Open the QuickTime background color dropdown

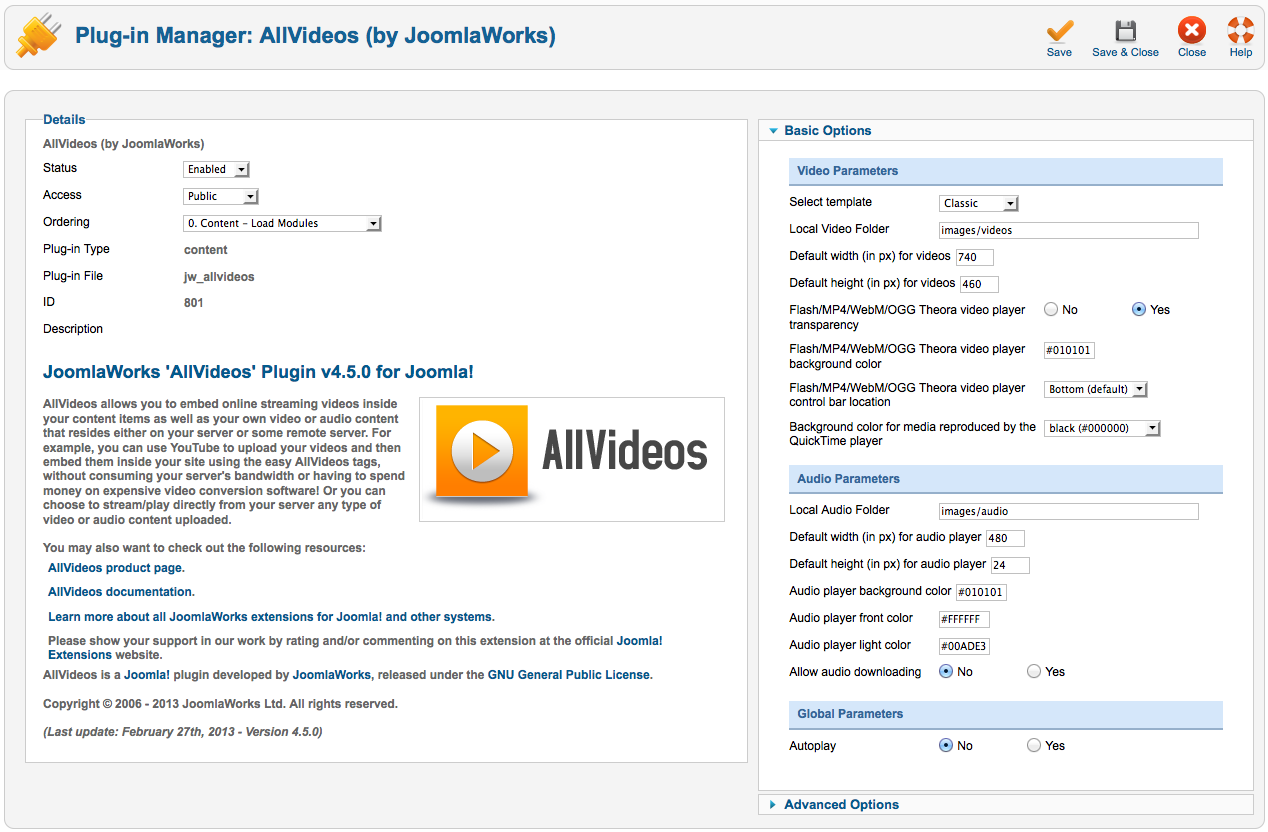1103,429
